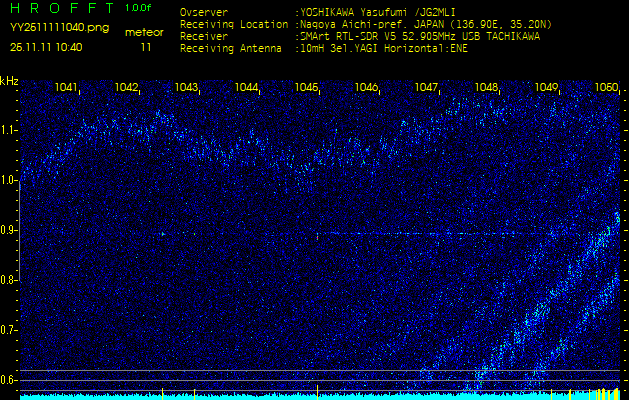Click the 0.8 kHz frequency label
Screen dimensions: 629x400
pyautogui.click(x=8, y=280)
